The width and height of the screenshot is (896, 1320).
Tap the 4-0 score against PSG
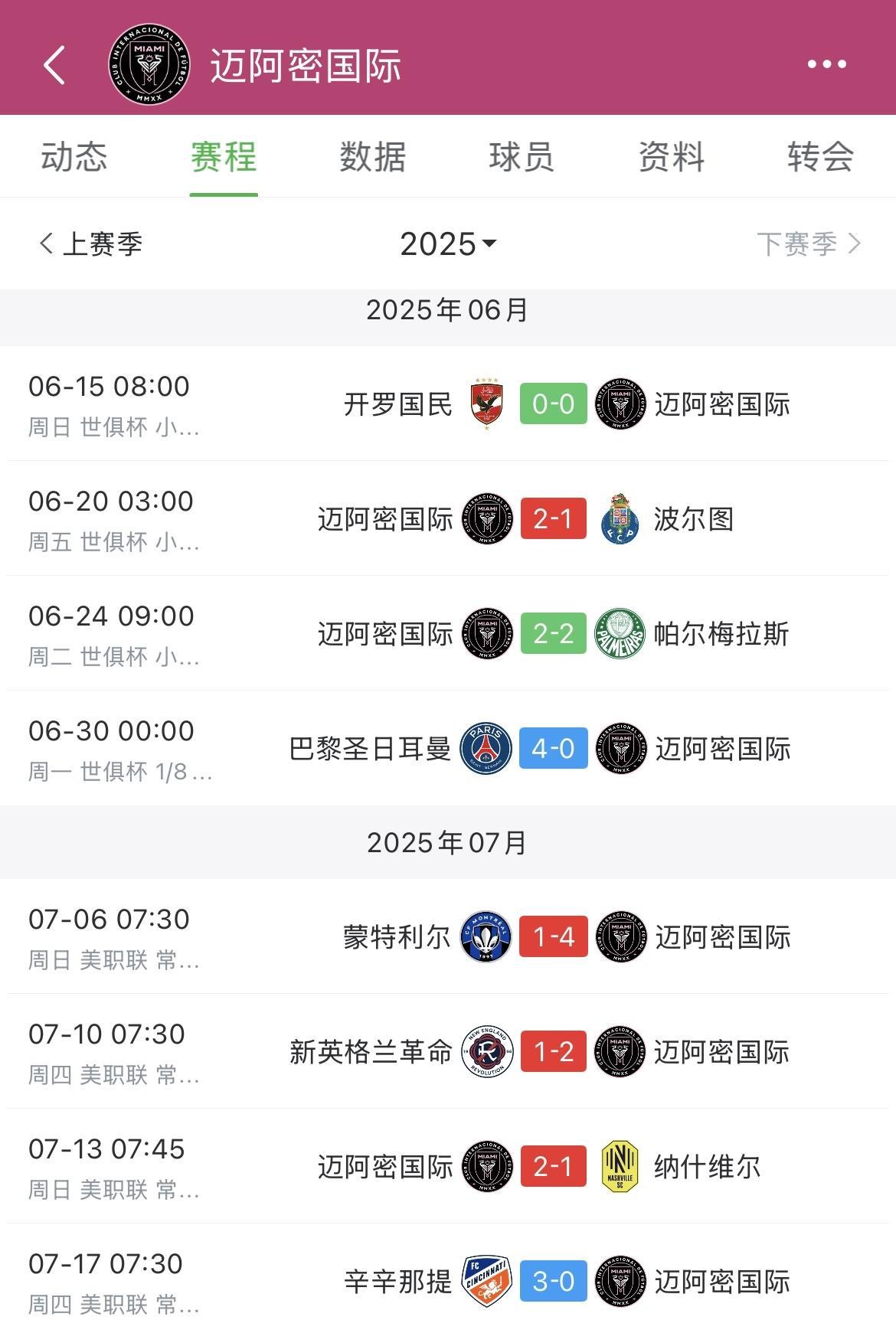553,749
